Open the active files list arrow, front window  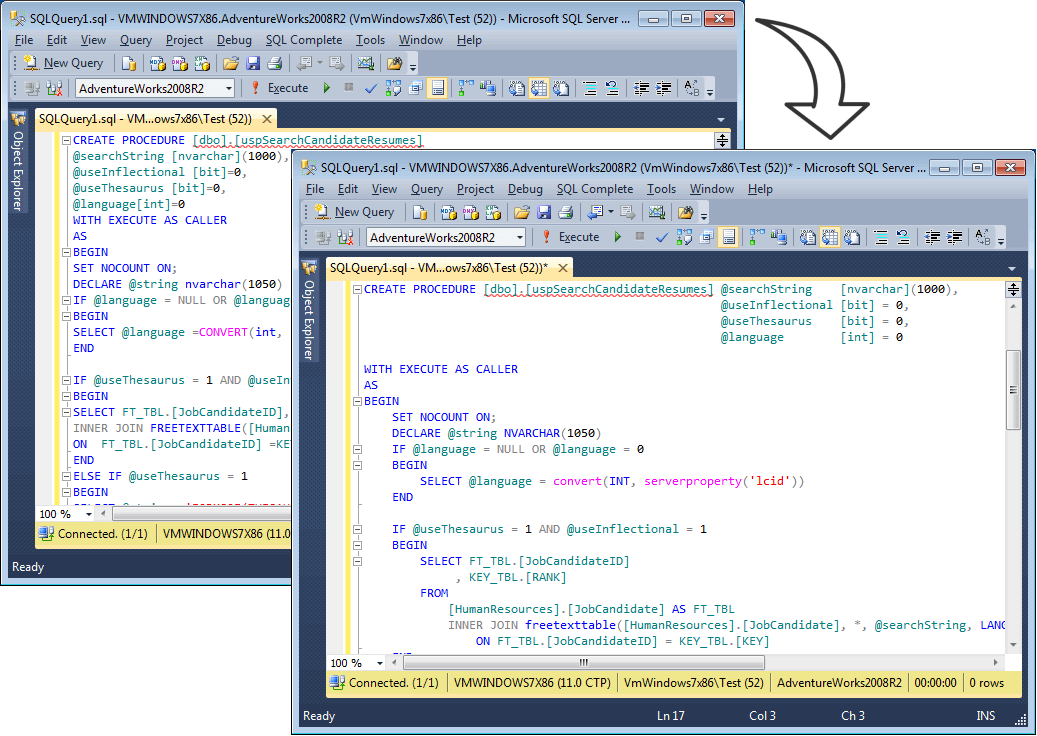[1012, 268]
